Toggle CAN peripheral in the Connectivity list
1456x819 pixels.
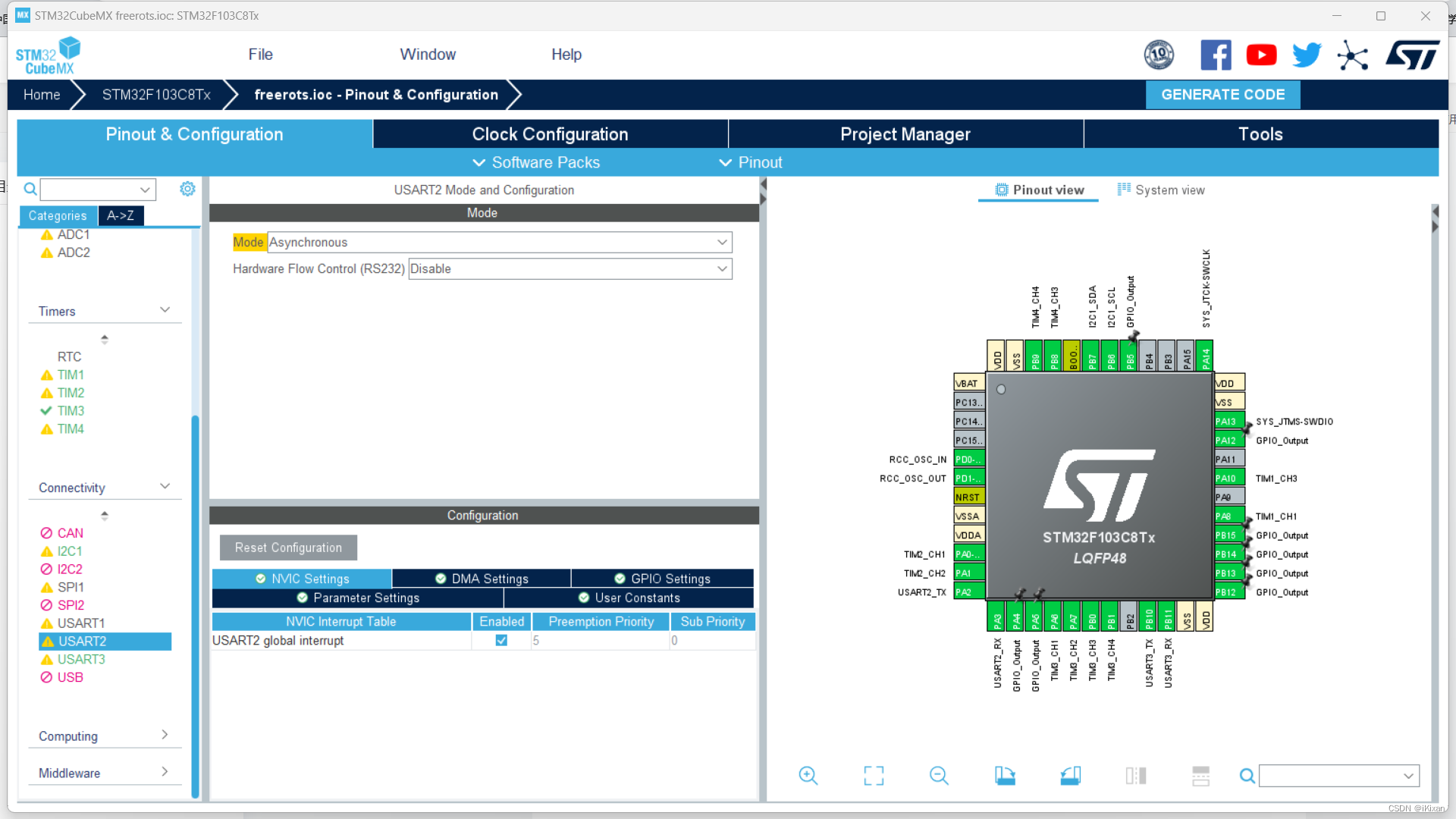pyautogui.click(x=70, y=533)
